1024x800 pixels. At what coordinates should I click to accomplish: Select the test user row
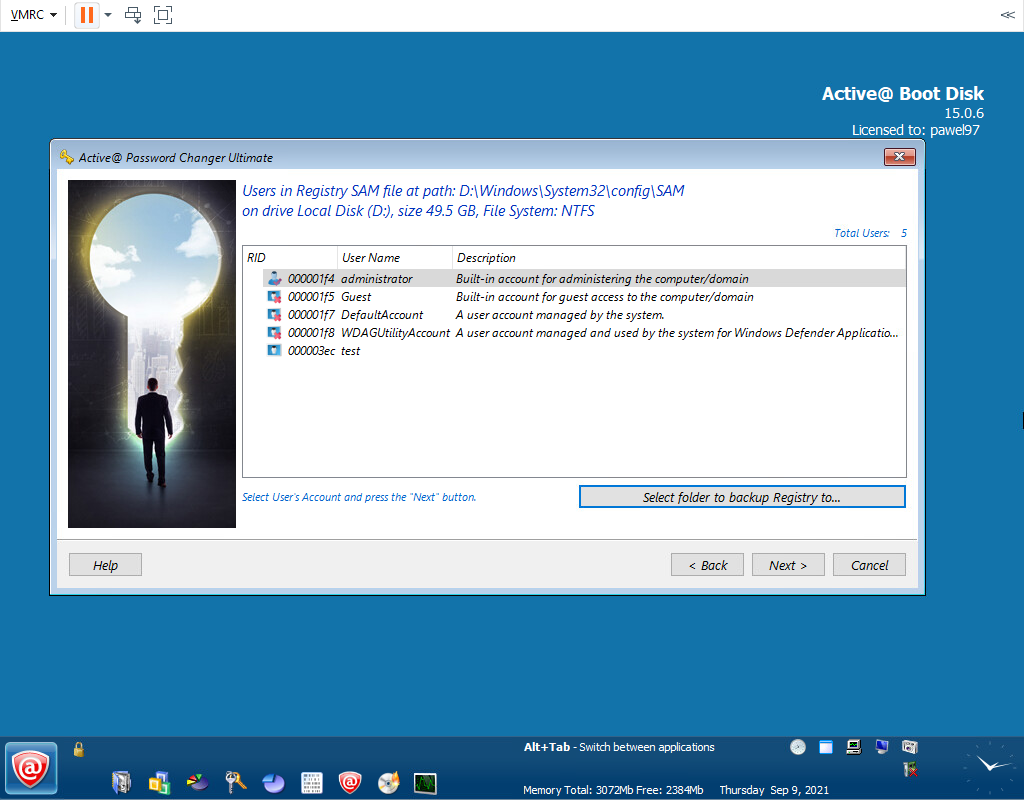(x=584, y=351)
